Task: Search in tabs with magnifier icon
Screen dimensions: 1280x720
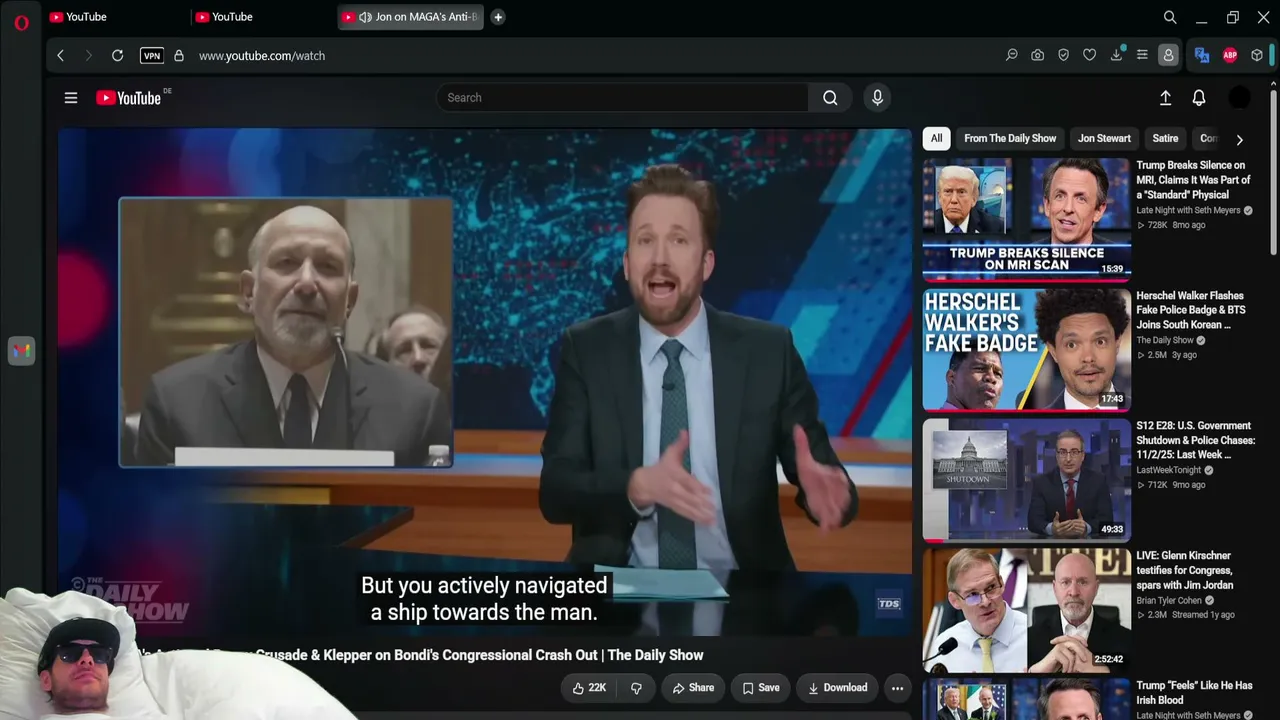Action: click(1170, 17)
